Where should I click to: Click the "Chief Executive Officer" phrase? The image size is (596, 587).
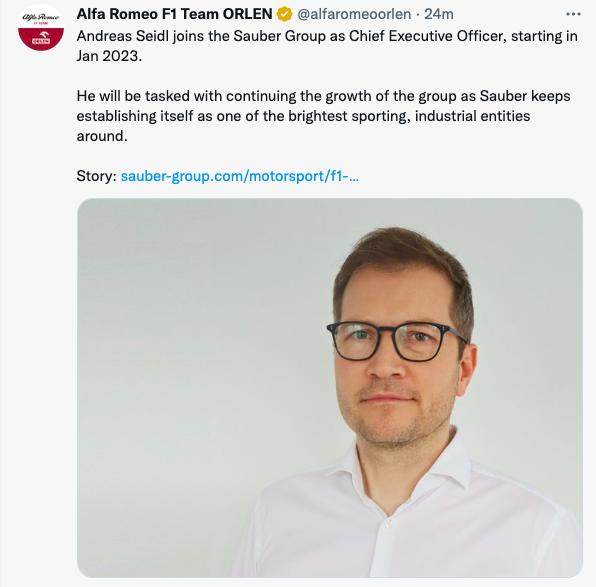[x=428, y=36]
